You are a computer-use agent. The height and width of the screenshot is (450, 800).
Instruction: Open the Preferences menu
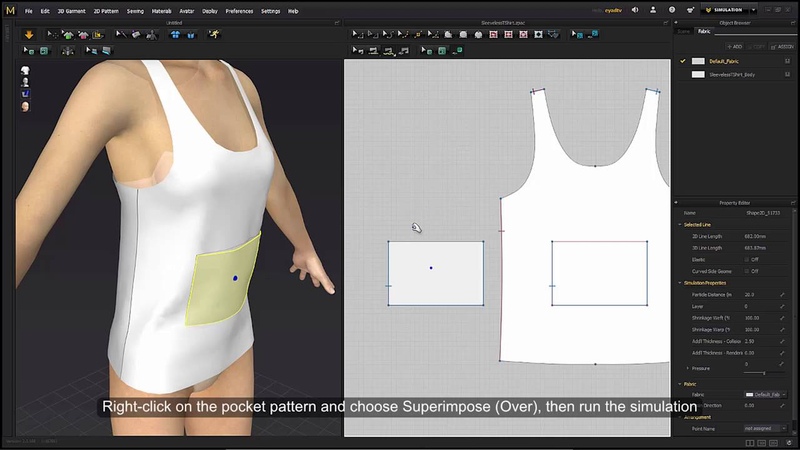click(x=239, y=11)
